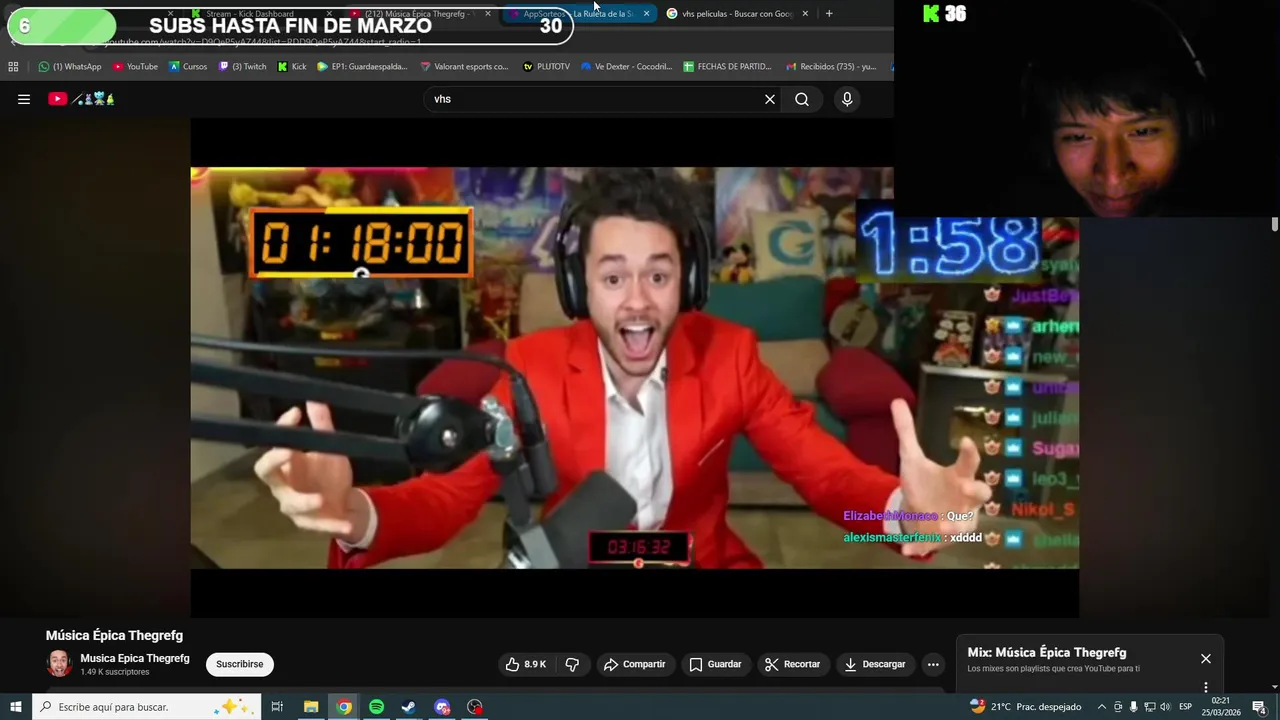Grab the page vertical scrollbar thumb
The height and width of the screenshot is (720, 1280).
(1275, 225)
